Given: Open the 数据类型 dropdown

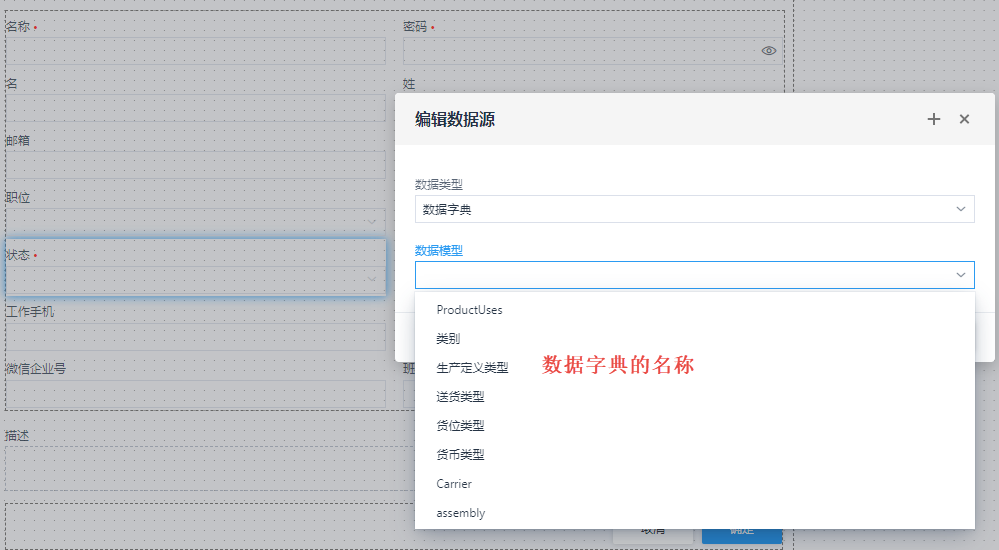Looking at the screenshot, I should (694, 209).
